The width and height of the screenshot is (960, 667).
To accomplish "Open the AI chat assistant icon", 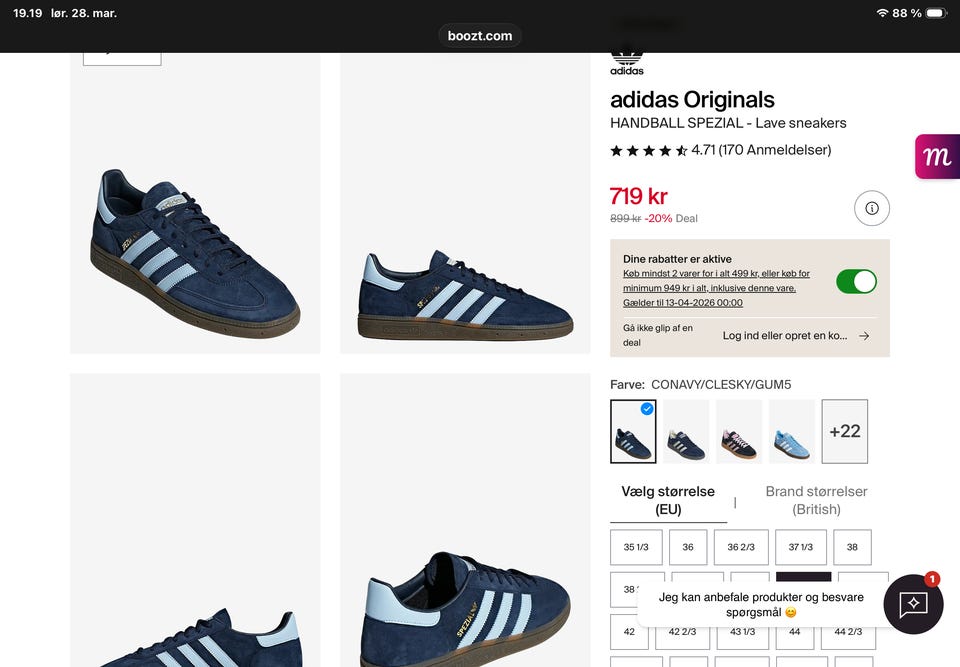I will tap(913, 604).
